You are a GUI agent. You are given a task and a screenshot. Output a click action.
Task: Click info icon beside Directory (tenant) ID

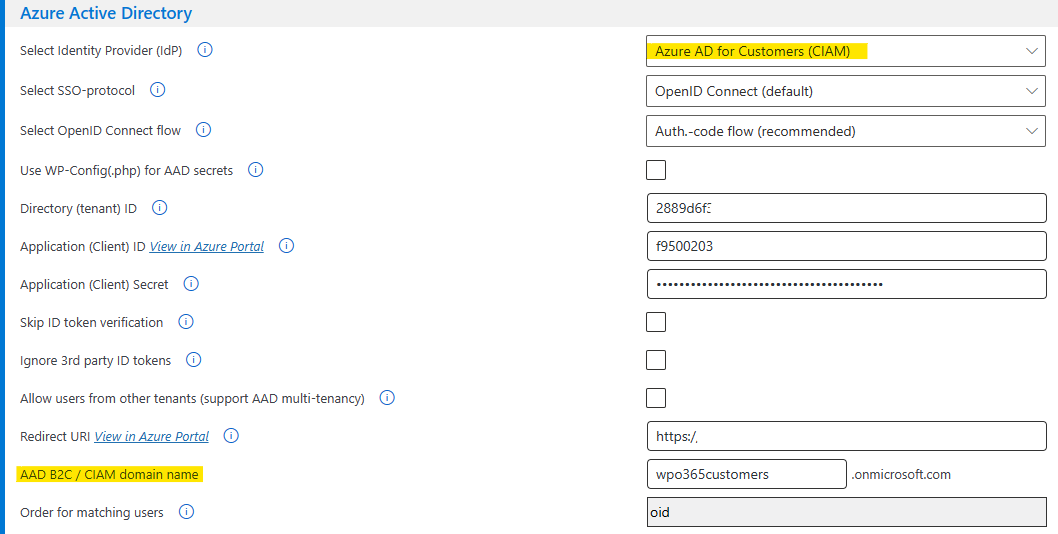[x=159, y=208]
